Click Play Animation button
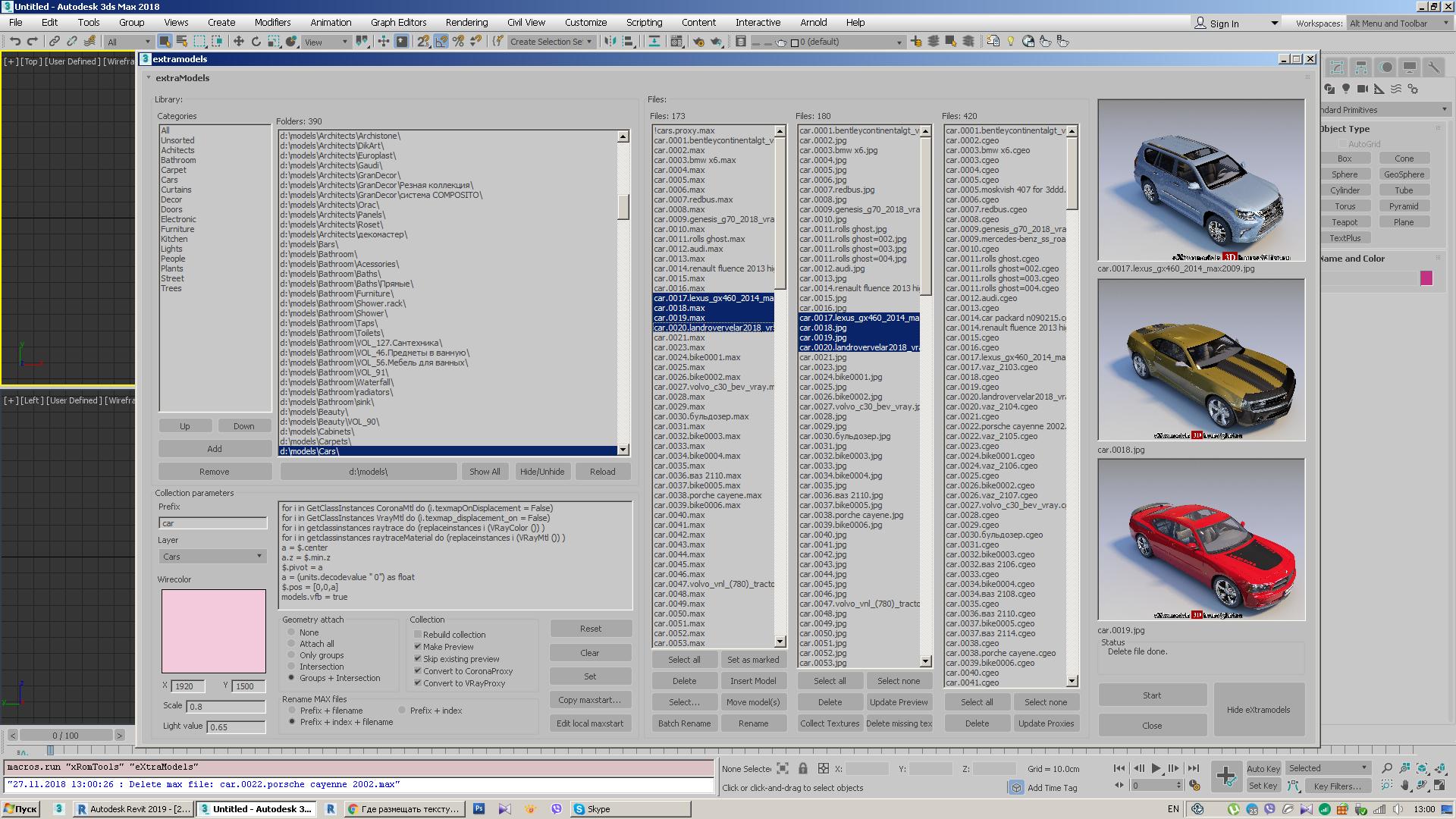Screen dimensions: 1456x819 1156,768
